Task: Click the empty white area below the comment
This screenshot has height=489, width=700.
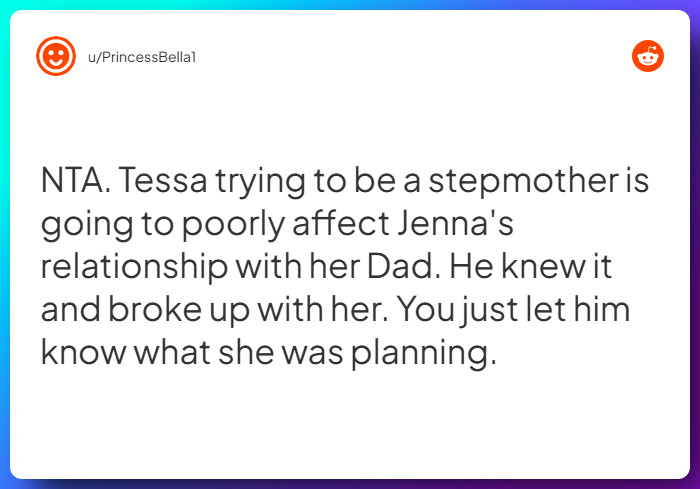Action: point(350,430)
